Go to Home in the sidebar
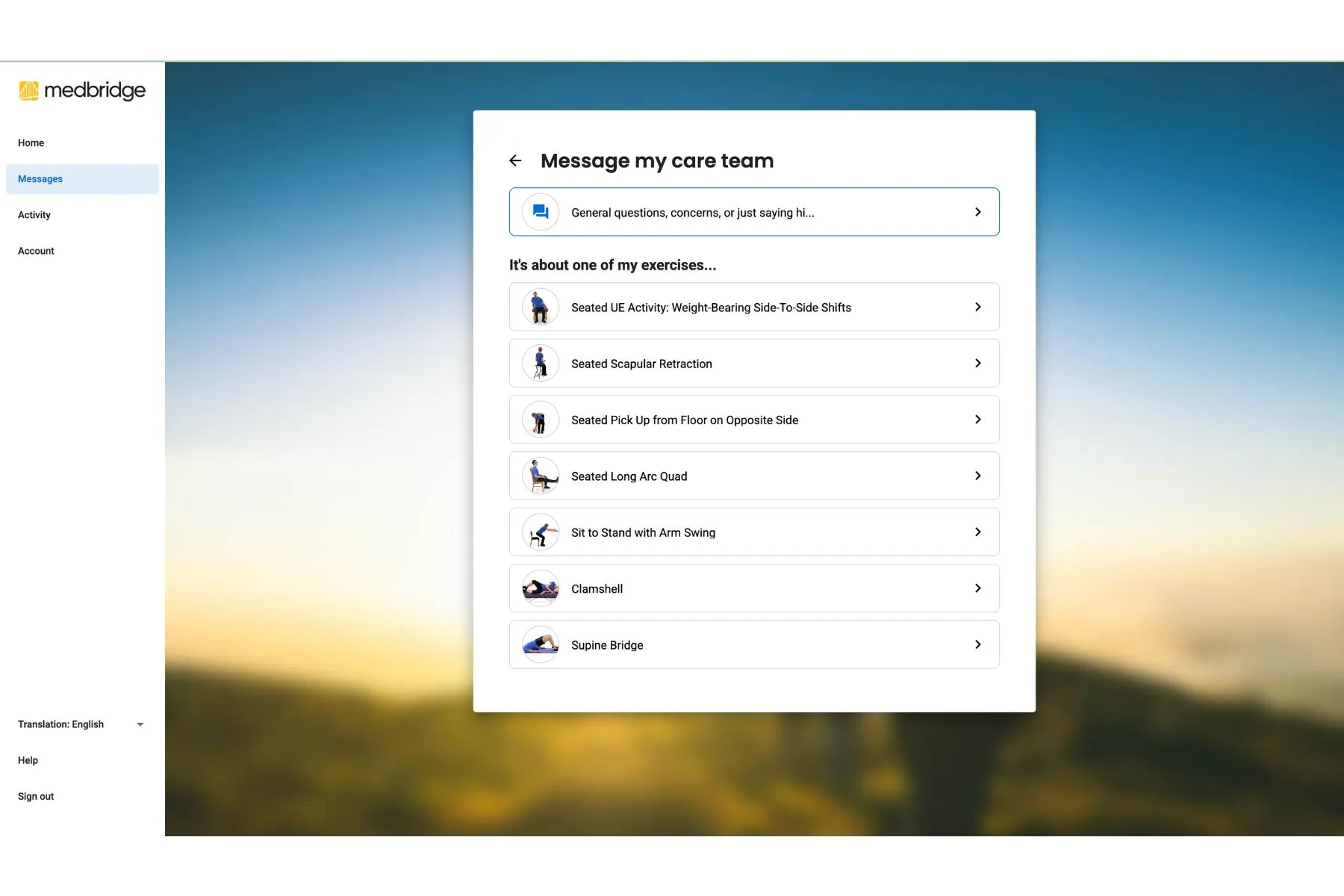 click(31, 143)
